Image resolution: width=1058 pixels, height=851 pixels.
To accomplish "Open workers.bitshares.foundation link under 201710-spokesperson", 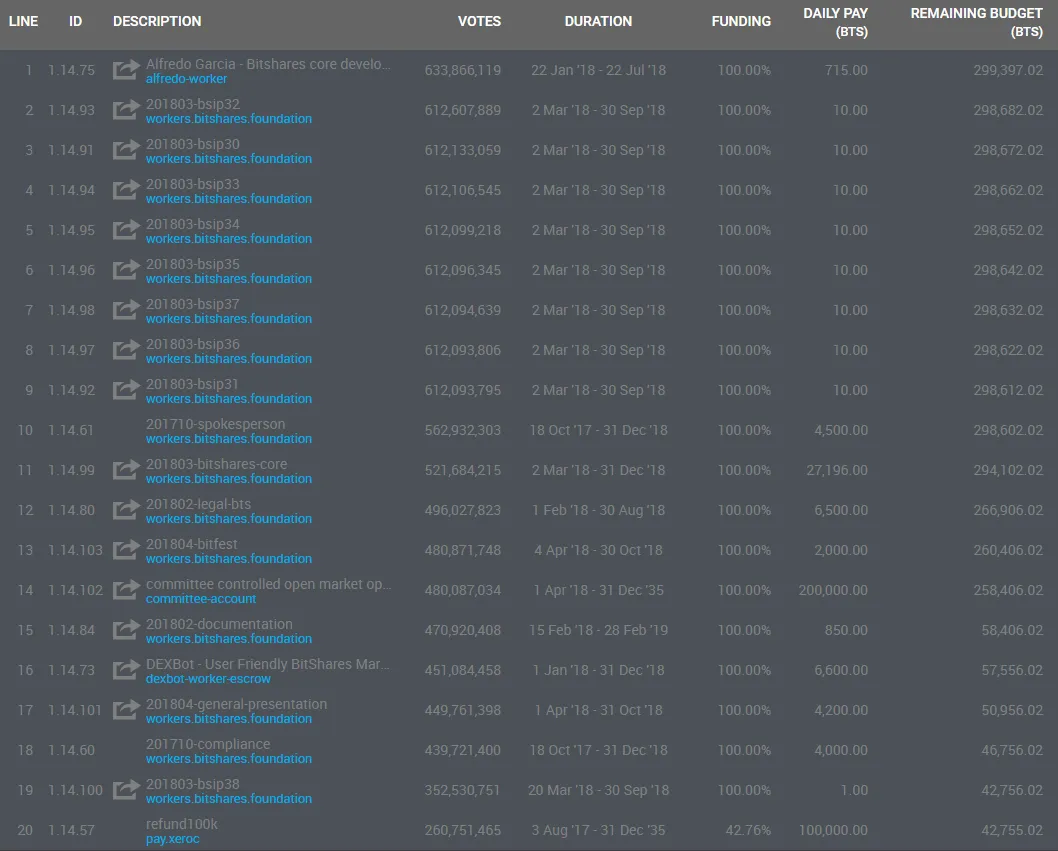I will click(229, 439).
